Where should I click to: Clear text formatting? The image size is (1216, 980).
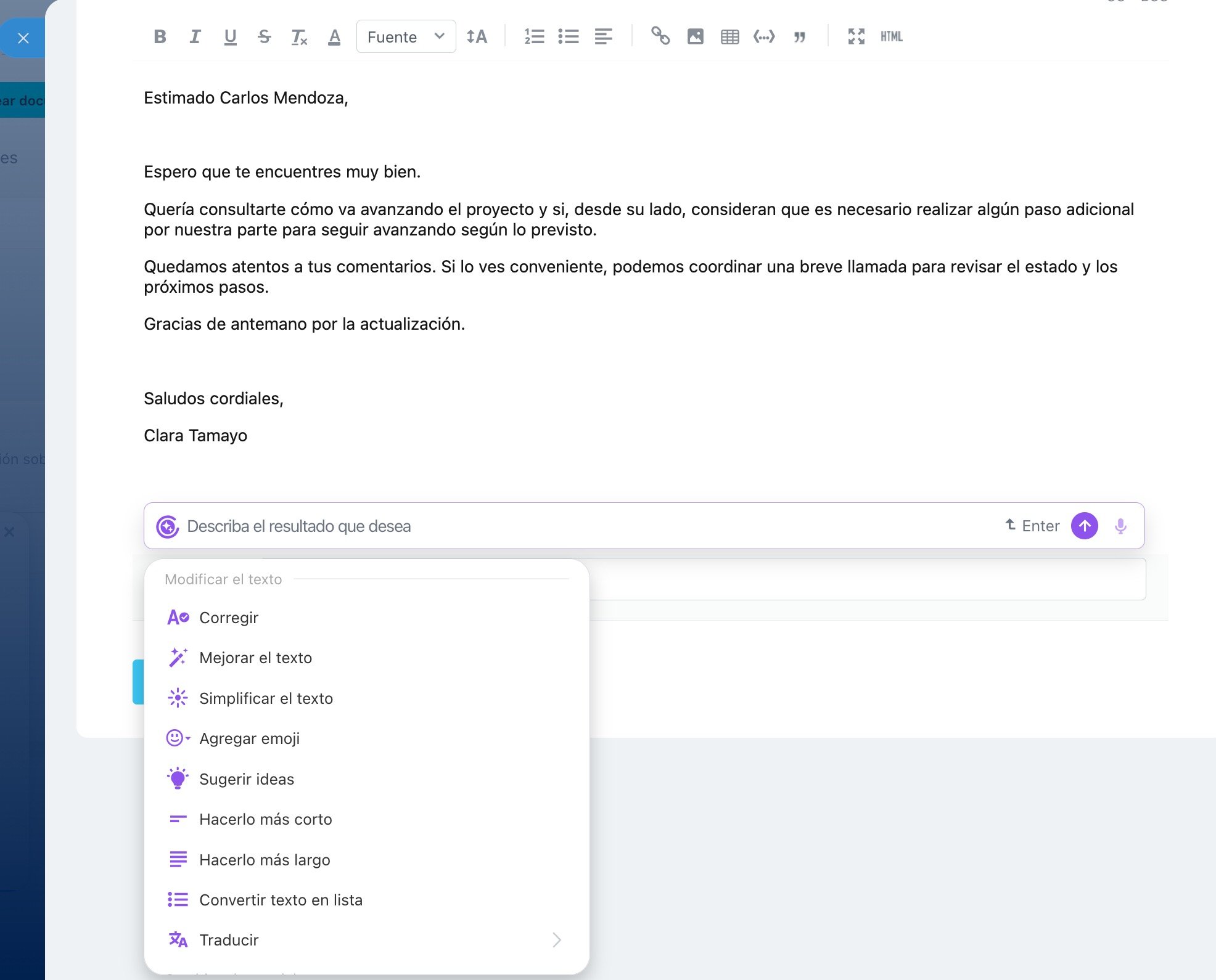click(299, 37)
